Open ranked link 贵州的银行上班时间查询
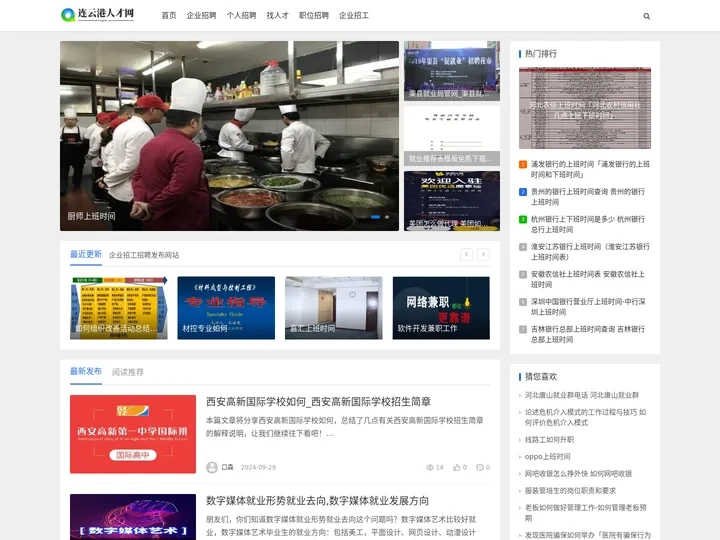This screenshot has width=720, height=540. pos(588,197)
